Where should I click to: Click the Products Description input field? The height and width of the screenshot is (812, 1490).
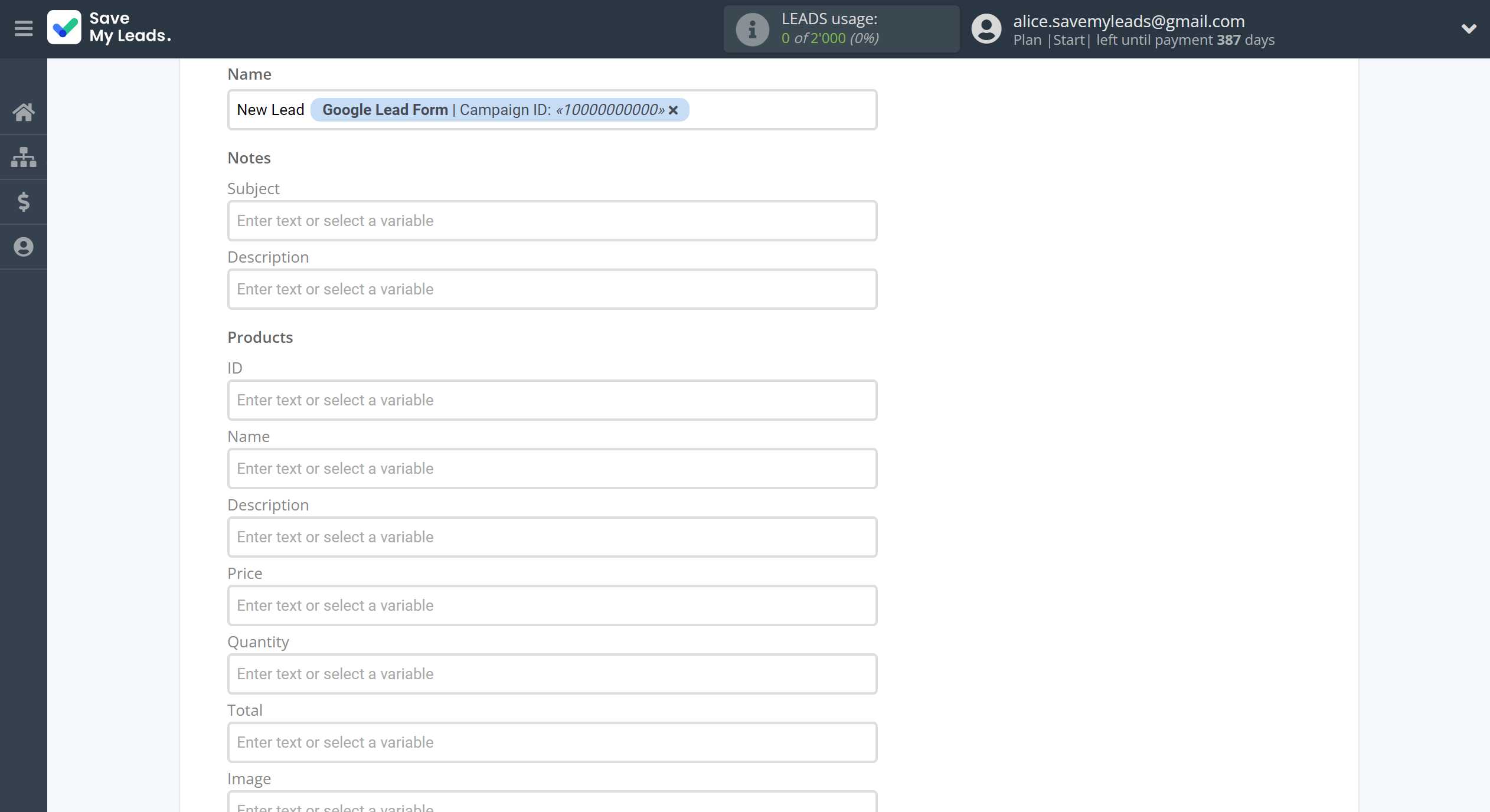pyautogui.click(x=553, y=537)
